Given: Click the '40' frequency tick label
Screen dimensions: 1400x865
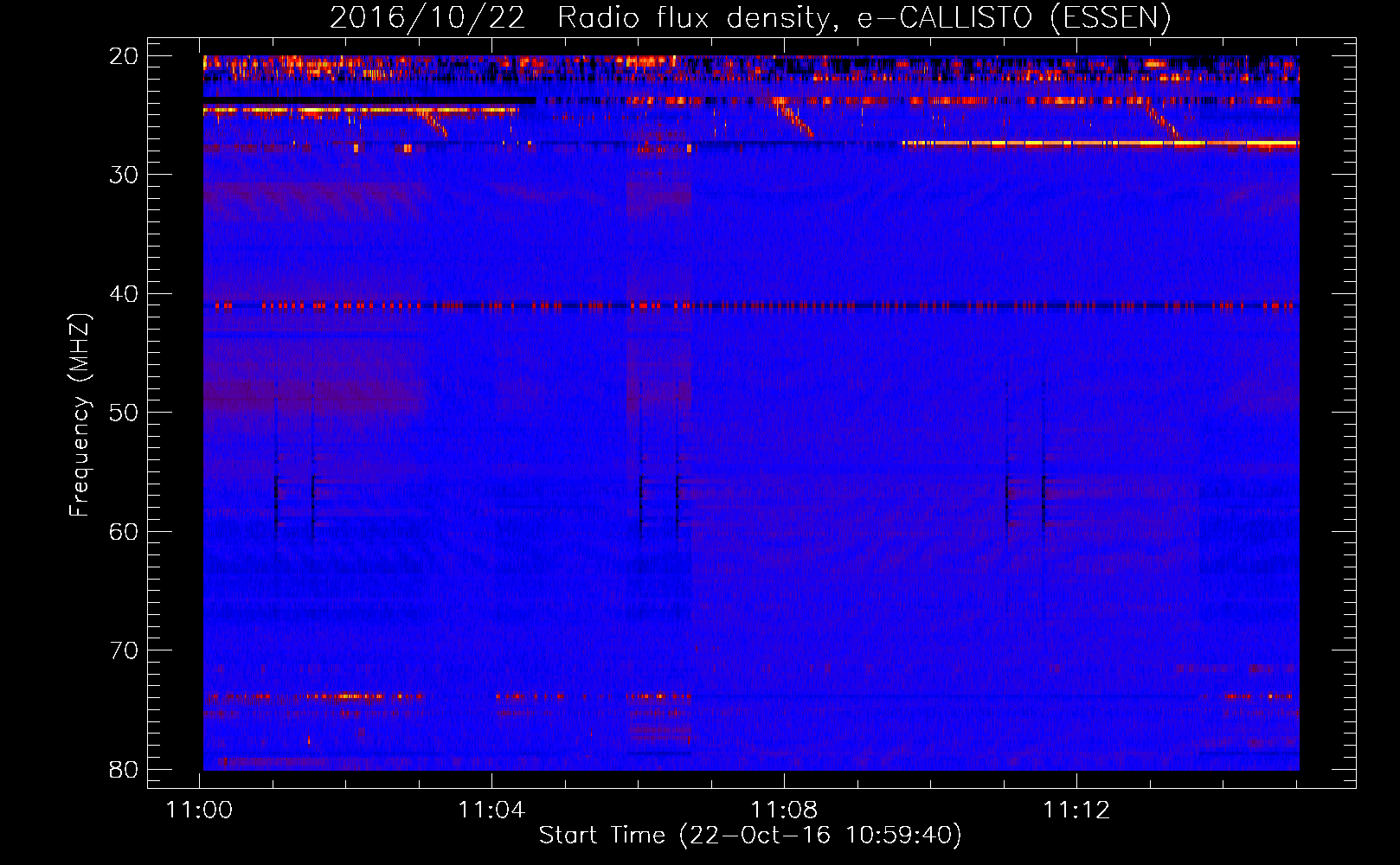Looking at the screenshot, I should click(x=124, y=294).
